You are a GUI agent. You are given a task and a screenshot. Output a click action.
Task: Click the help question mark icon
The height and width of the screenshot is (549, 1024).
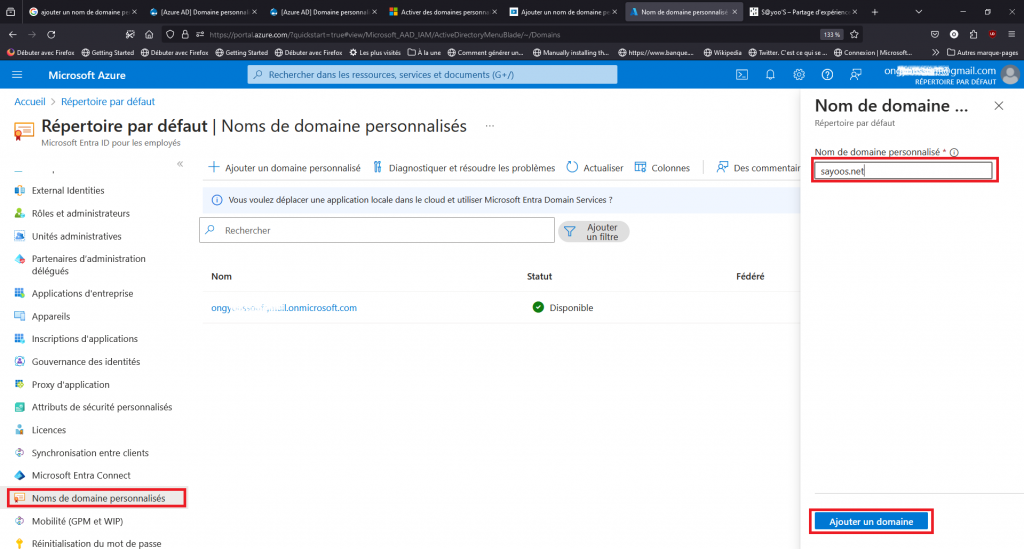point(827,75)
